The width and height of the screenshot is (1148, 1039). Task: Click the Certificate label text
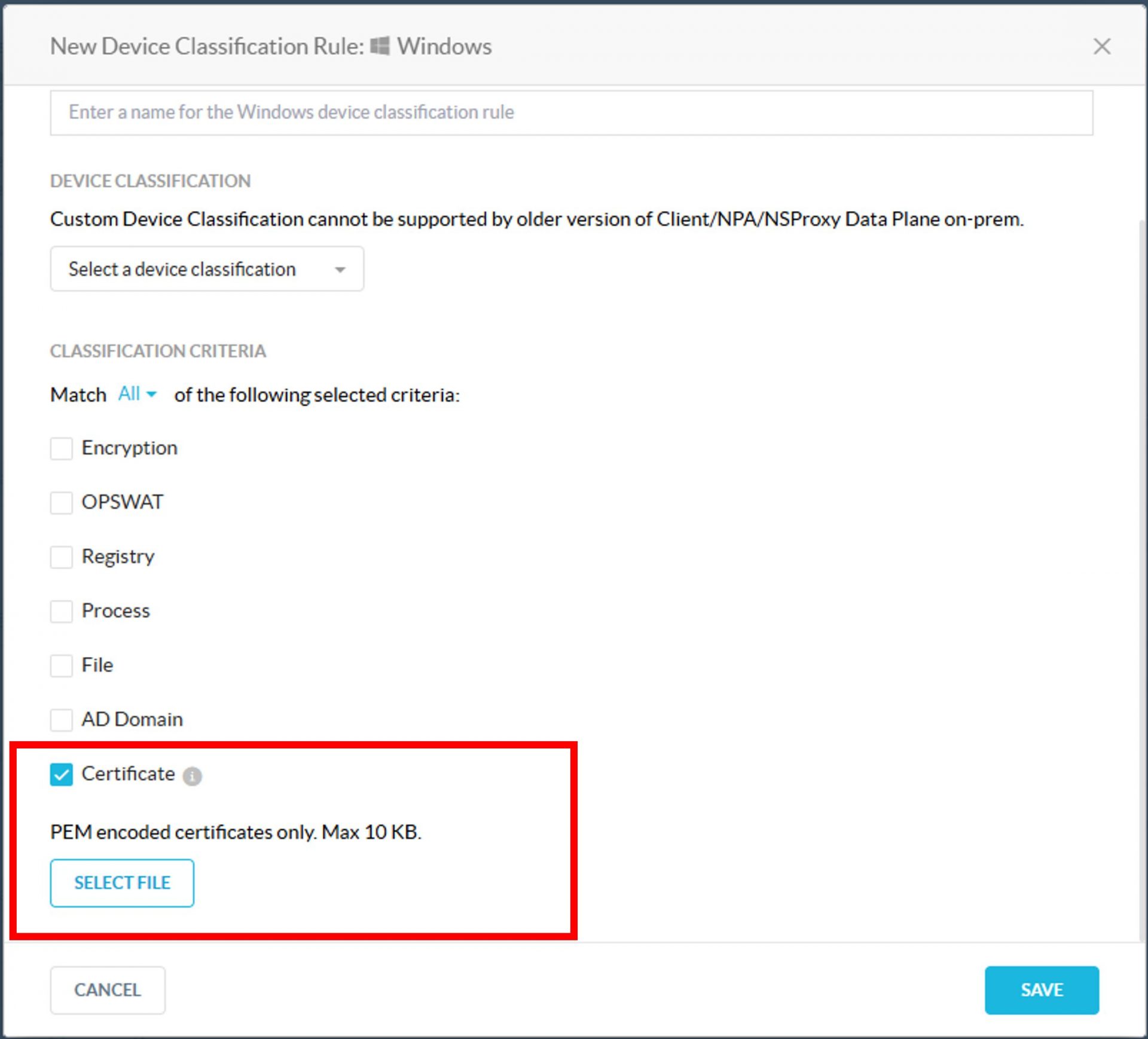128,774
